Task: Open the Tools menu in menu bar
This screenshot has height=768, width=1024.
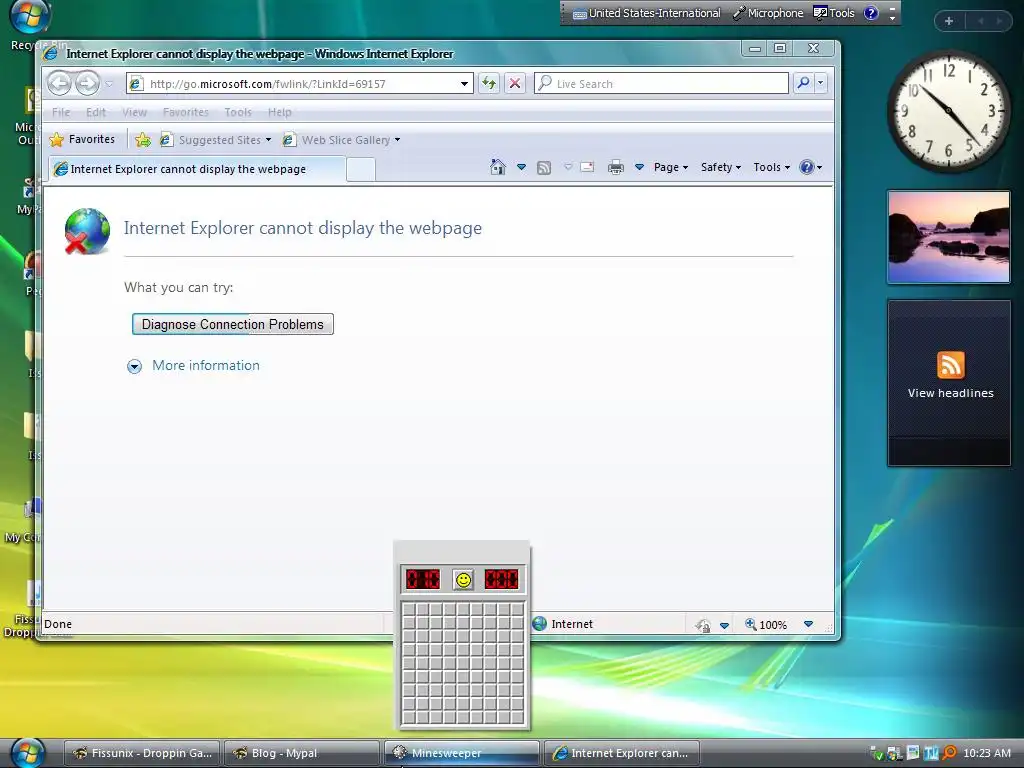Action: pos(238,112)
